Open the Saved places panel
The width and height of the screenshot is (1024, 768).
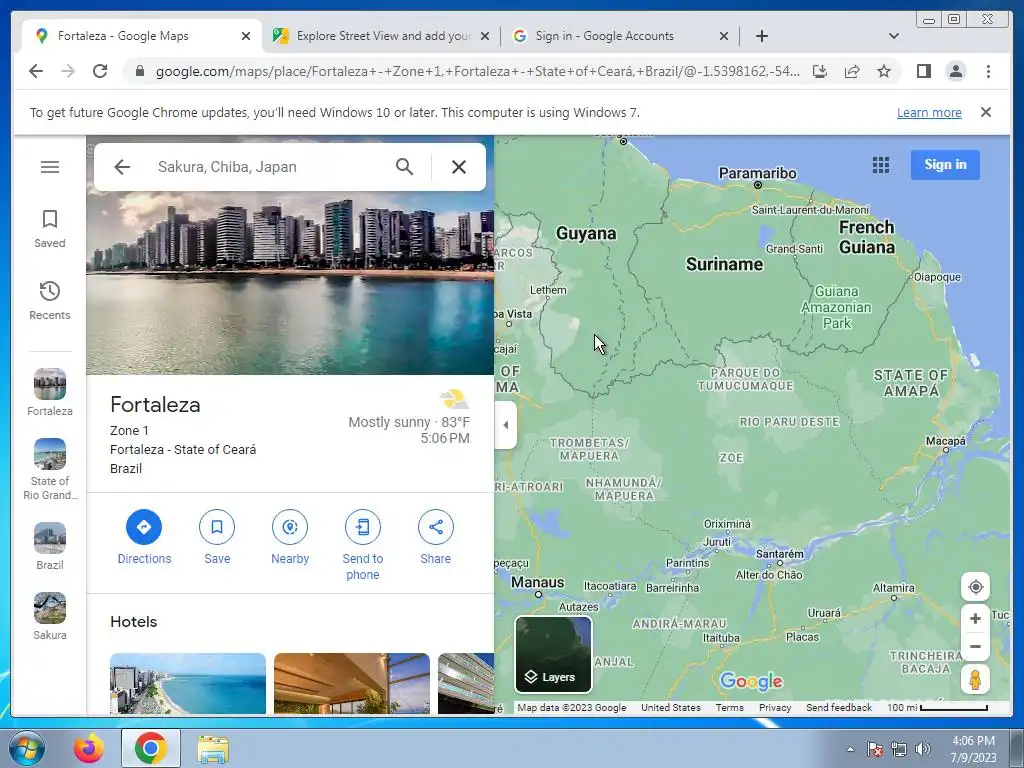coord(50,229)
